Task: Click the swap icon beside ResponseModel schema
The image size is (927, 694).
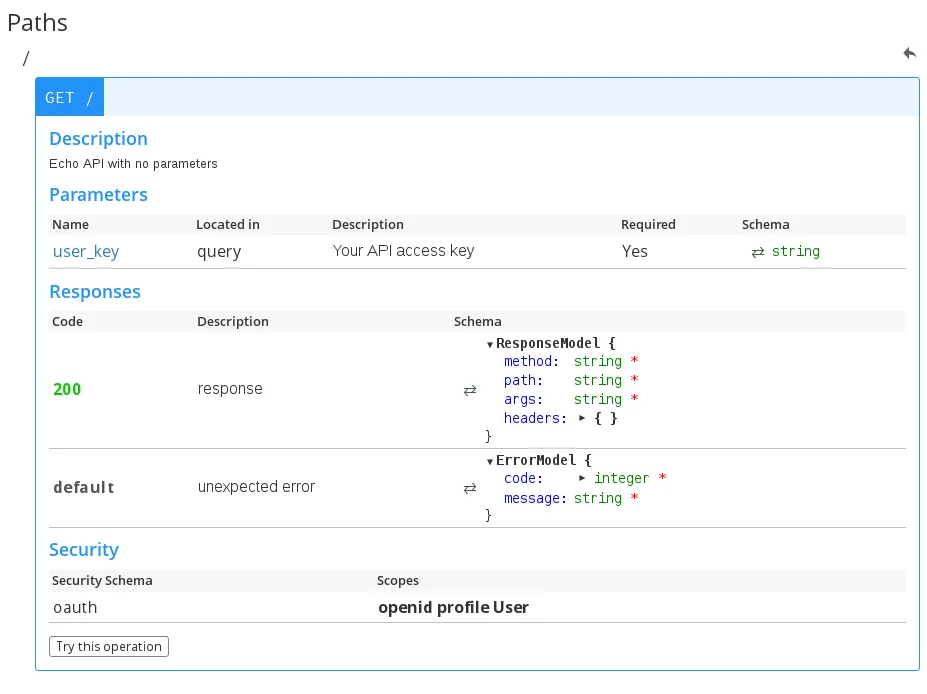Action: tap(469, 390)
